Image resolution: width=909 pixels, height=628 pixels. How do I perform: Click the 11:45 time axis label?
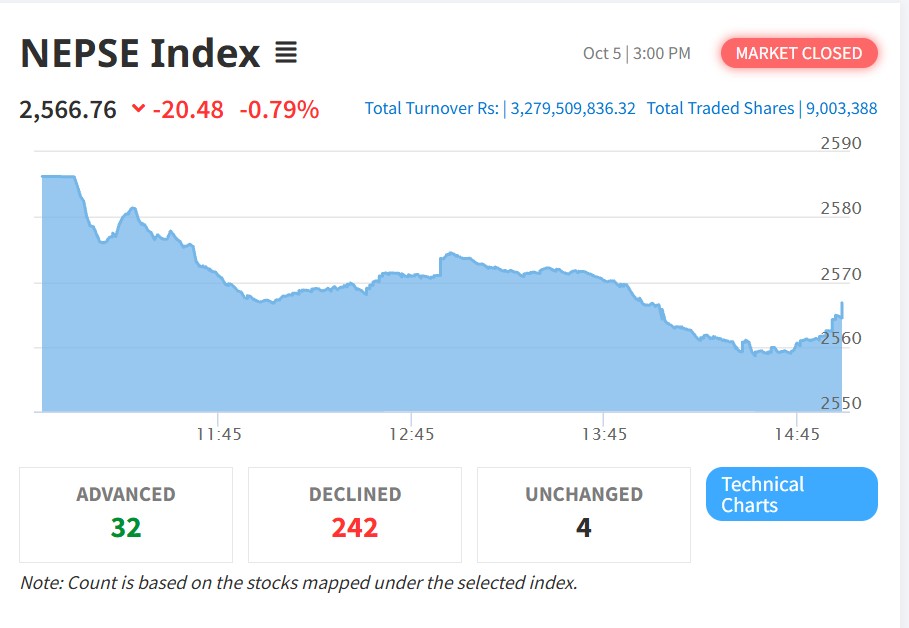click(x=219, y=434)
